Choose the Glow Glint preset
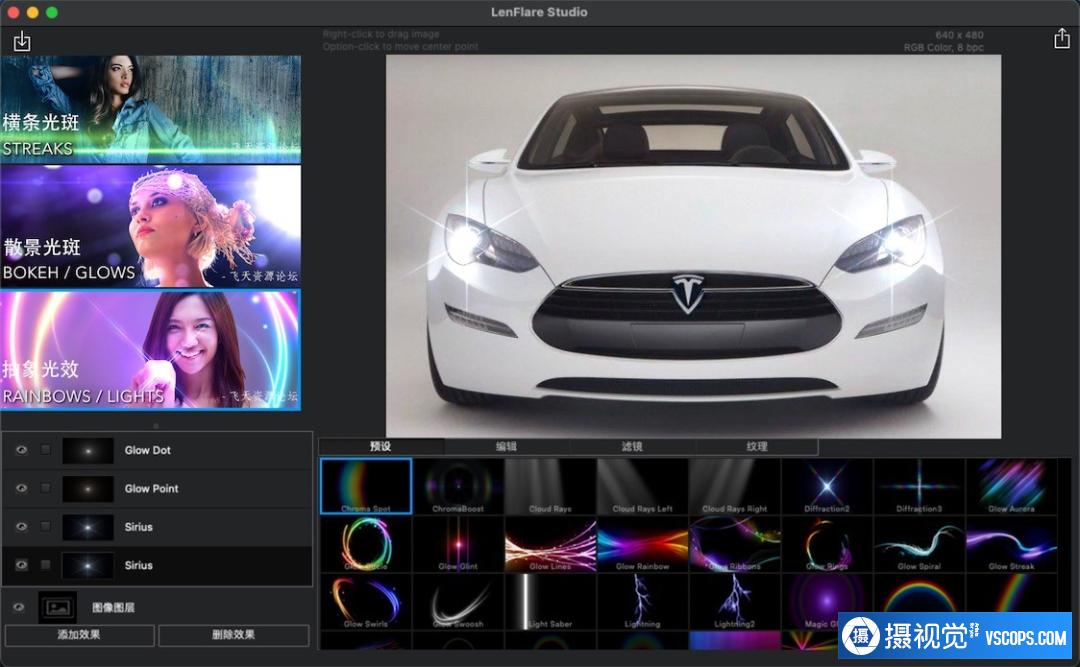The height and width of the screenshot is (667, 1080). 458,544
